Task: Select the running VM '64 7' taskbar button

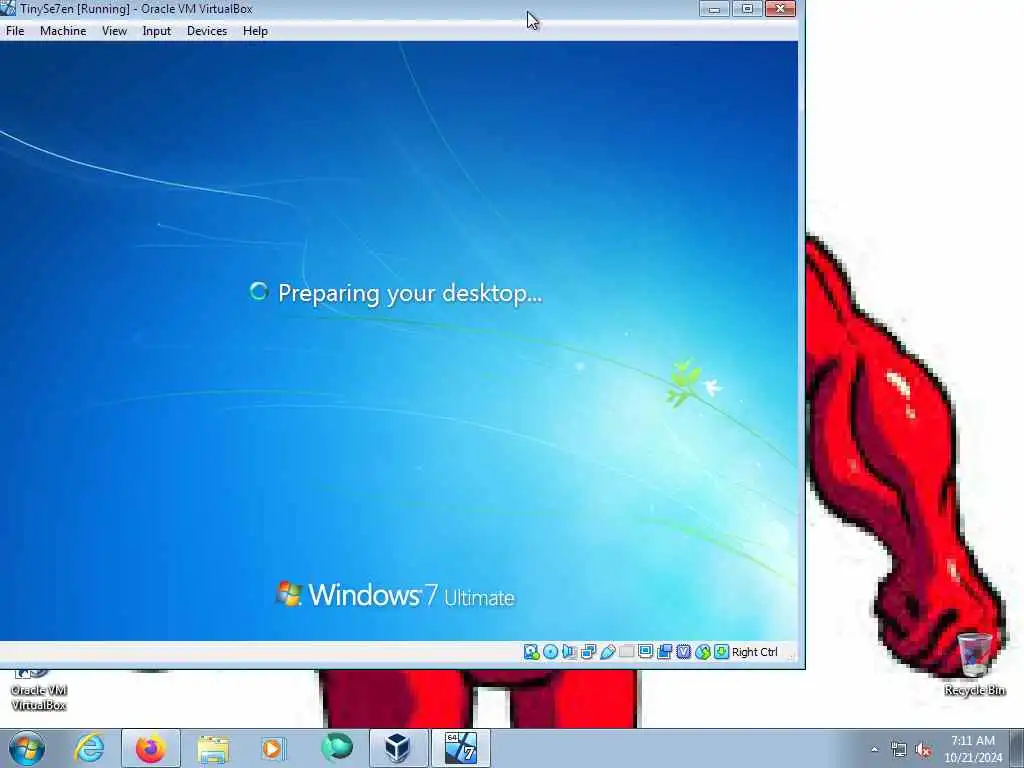Action: (460, 748)
